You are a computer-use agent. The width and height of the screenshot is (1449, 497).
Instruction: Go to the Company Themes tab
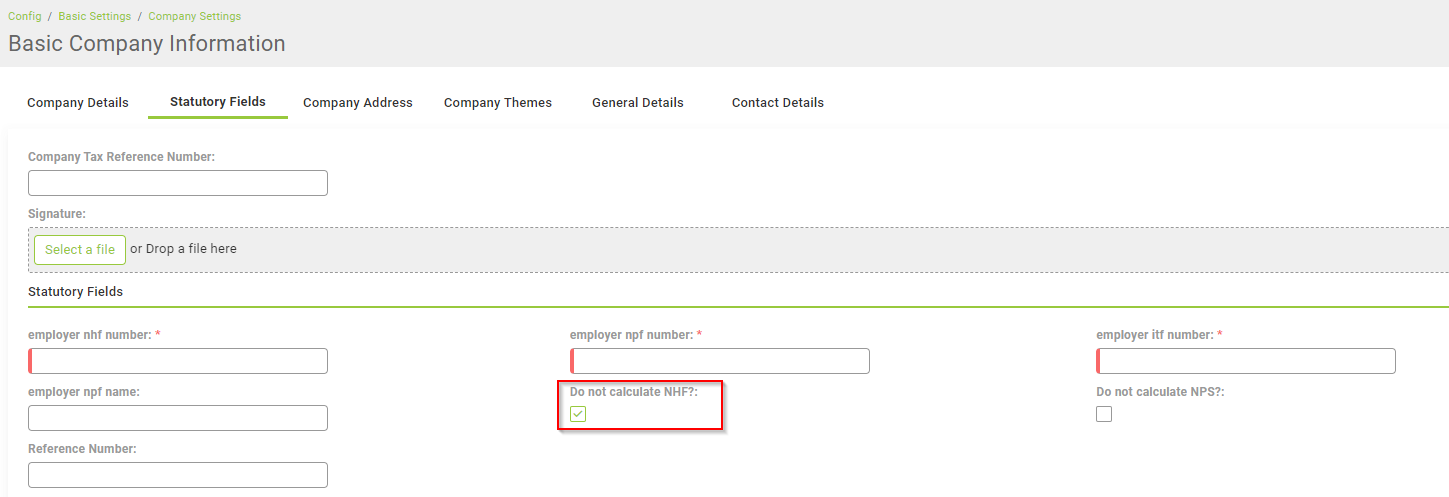(498, 103)
